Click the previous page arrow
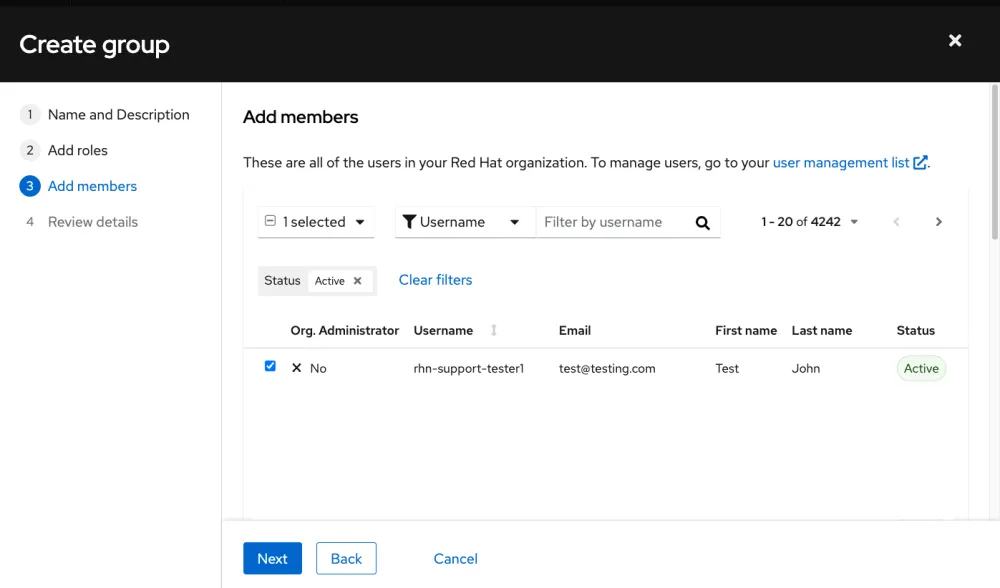The height and width of the screenshot is (588, 1000). (x=896, y=222)
